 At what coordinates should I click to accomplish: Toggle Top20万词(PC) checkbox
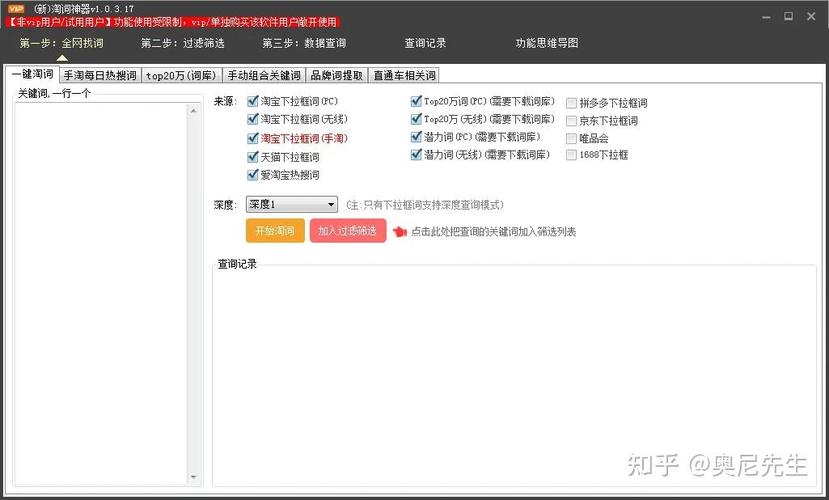coord(417,101)
